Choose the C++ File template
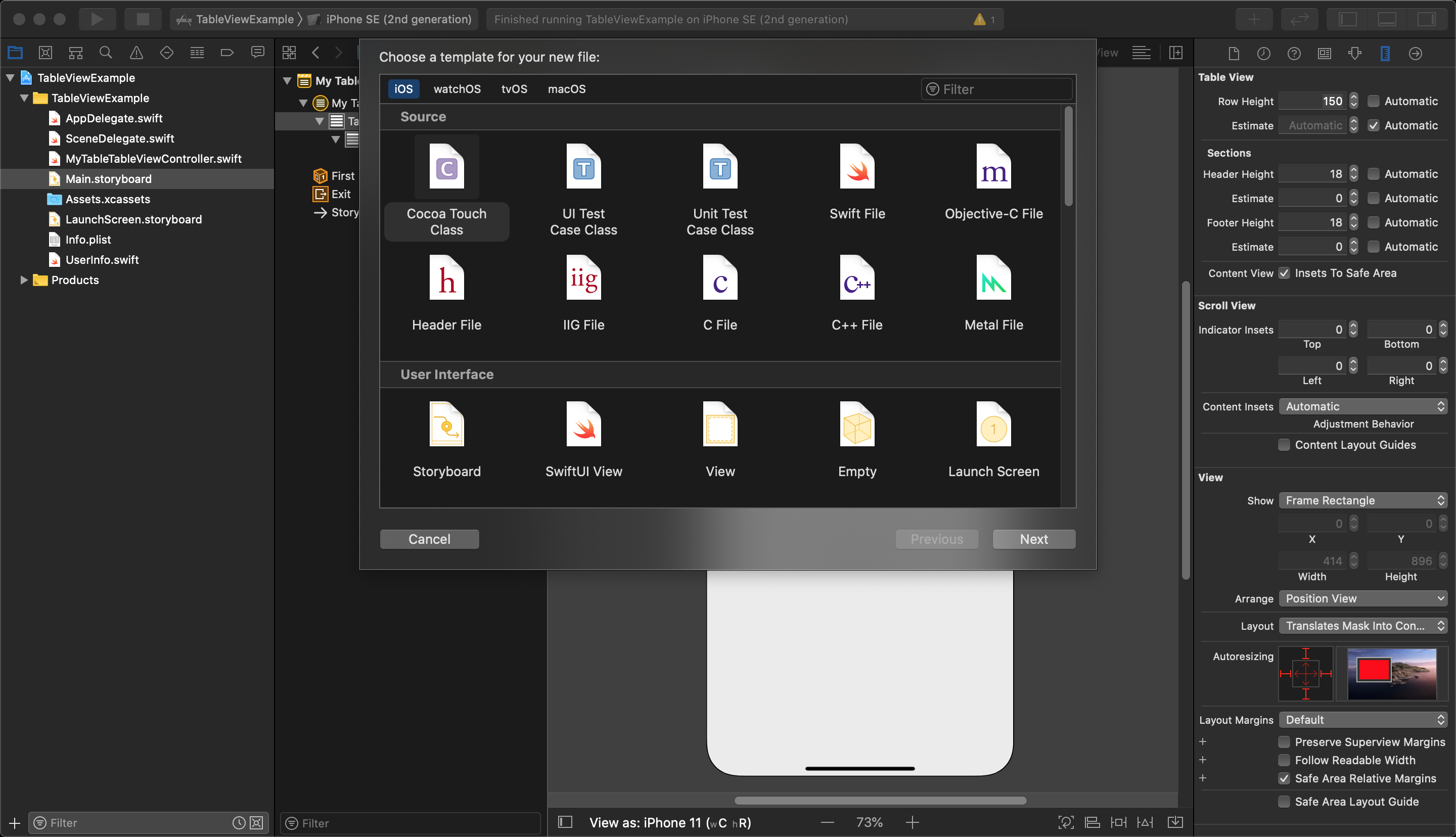Screen dimensions: 1456x837 [857, 293]
